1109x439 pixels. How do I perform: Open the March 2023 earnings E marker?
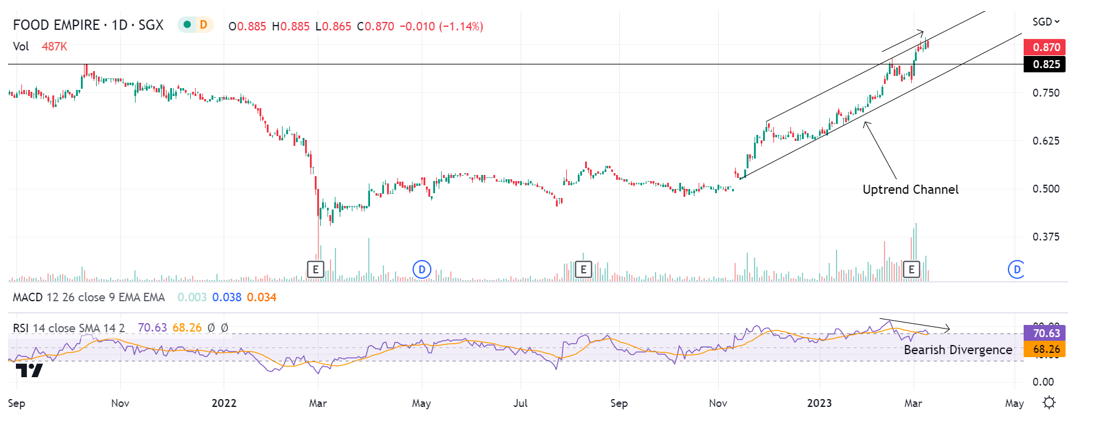(x=912, y=269)
